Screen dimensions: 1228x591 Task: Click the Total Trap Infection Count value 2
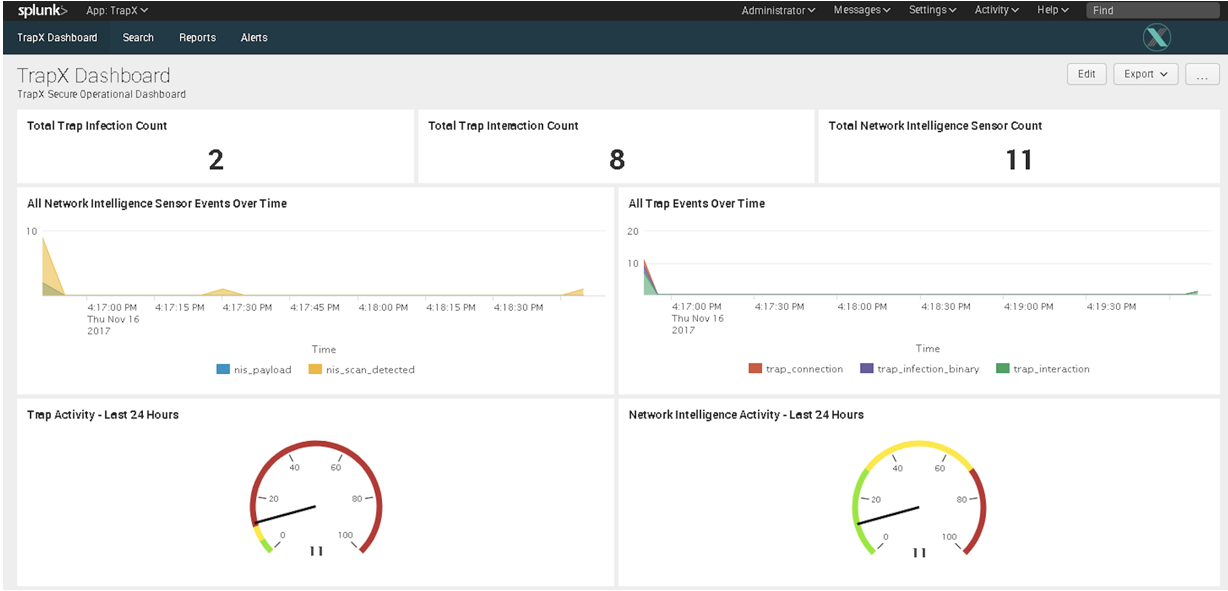click(215, 160)
